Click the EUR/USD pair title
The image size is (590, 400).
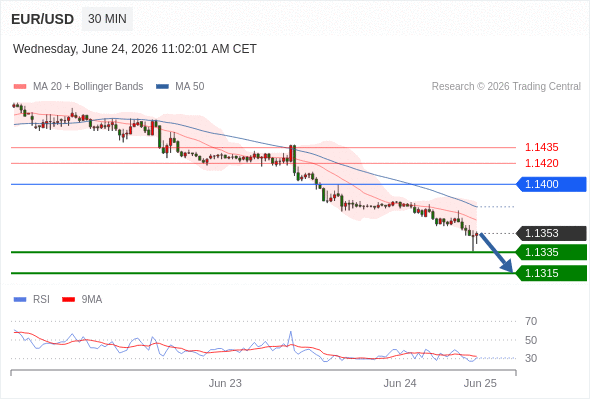(x=43, y=19)
